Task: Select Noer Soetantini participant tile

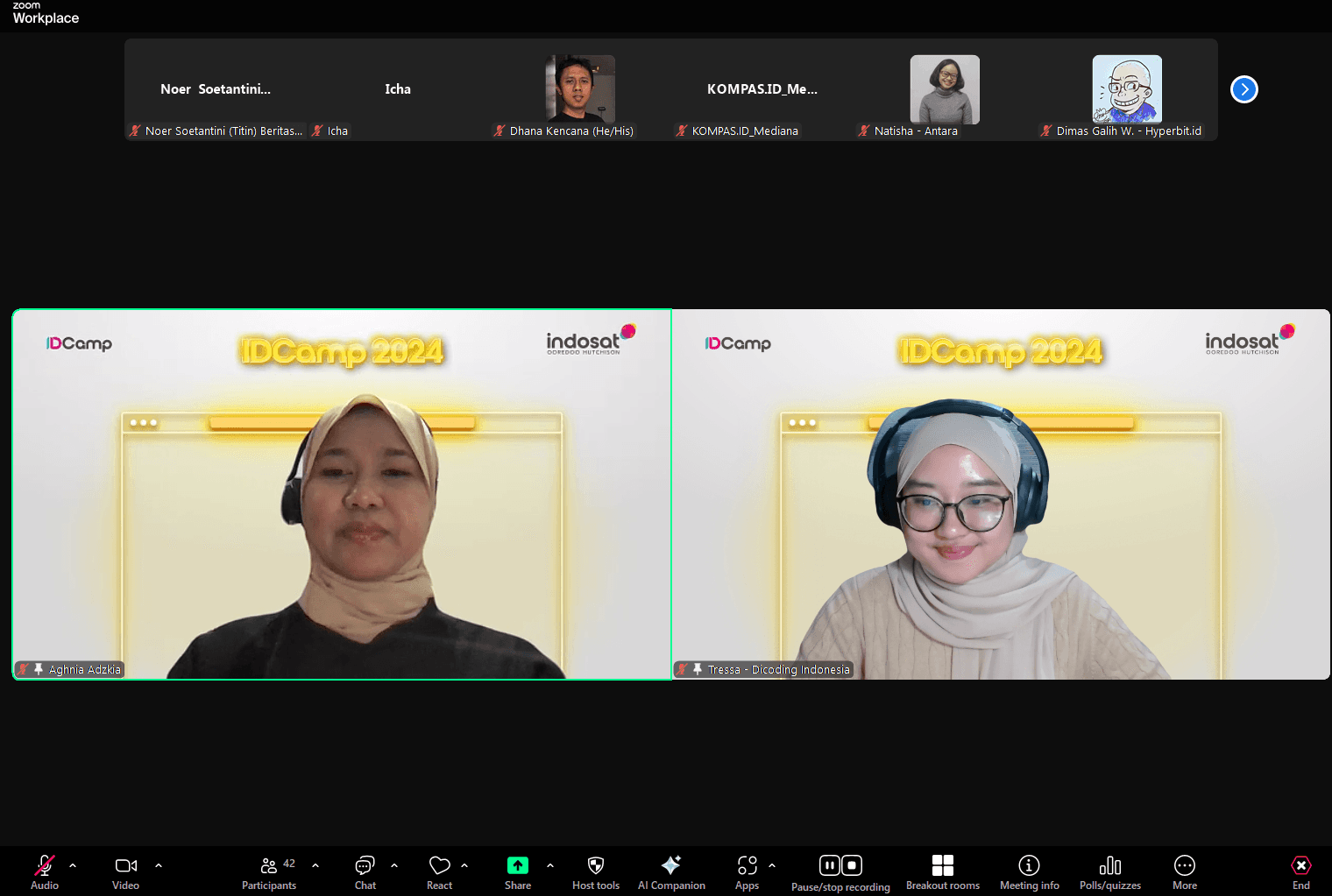Action: click(x=216, y=89)
